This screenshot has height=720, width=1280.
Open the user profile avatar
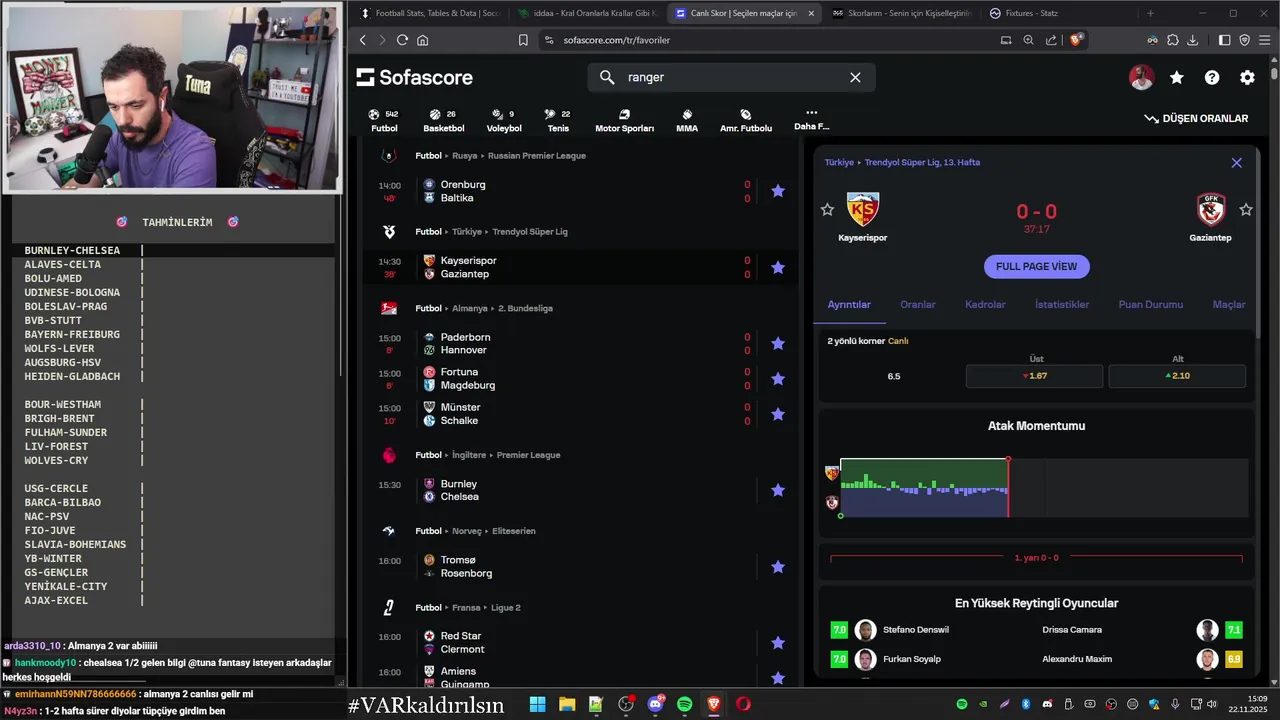tap(1141, 77)
